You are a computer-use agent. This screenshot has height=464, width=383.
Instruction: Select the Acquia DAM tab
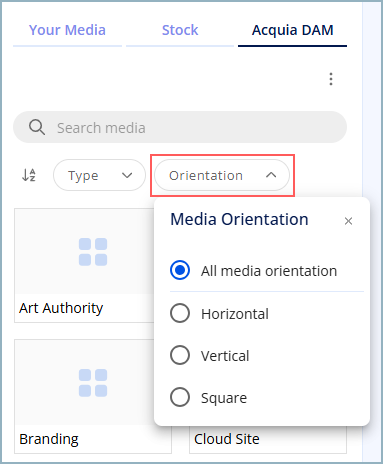coord(292,30)
